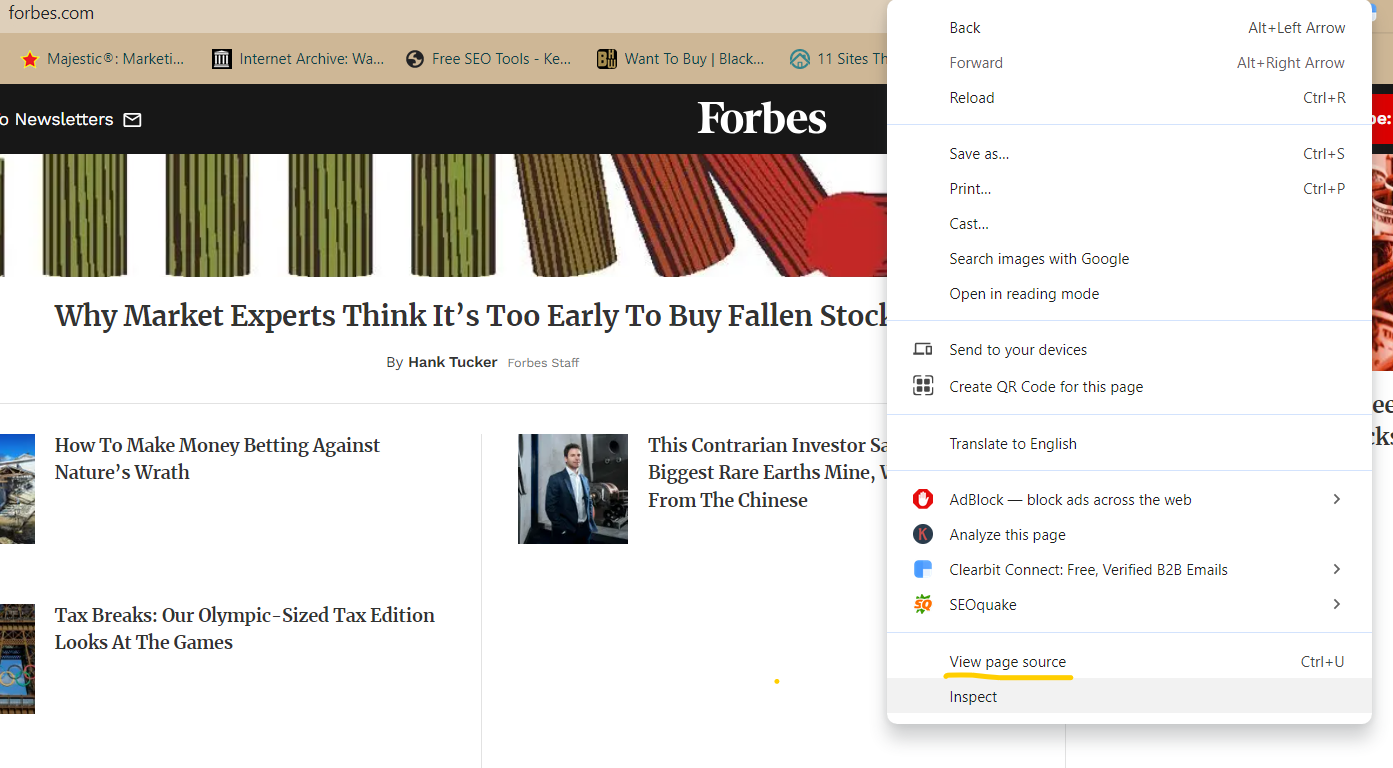Click the Analyze this page K icon
The width and height of the screenshot is (1393, 768).
point(923,534)
